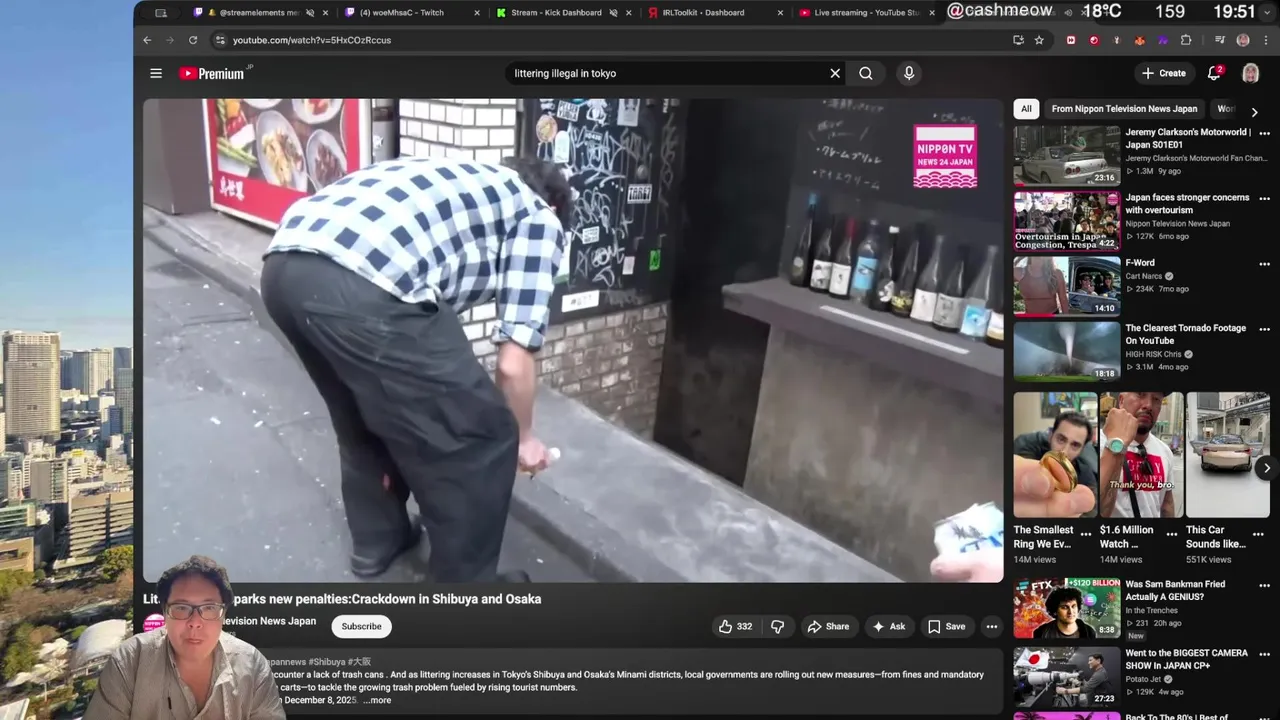Open the YouTube hamburger guide menu
Screen dimensions: 1280x720
(156, 73)
